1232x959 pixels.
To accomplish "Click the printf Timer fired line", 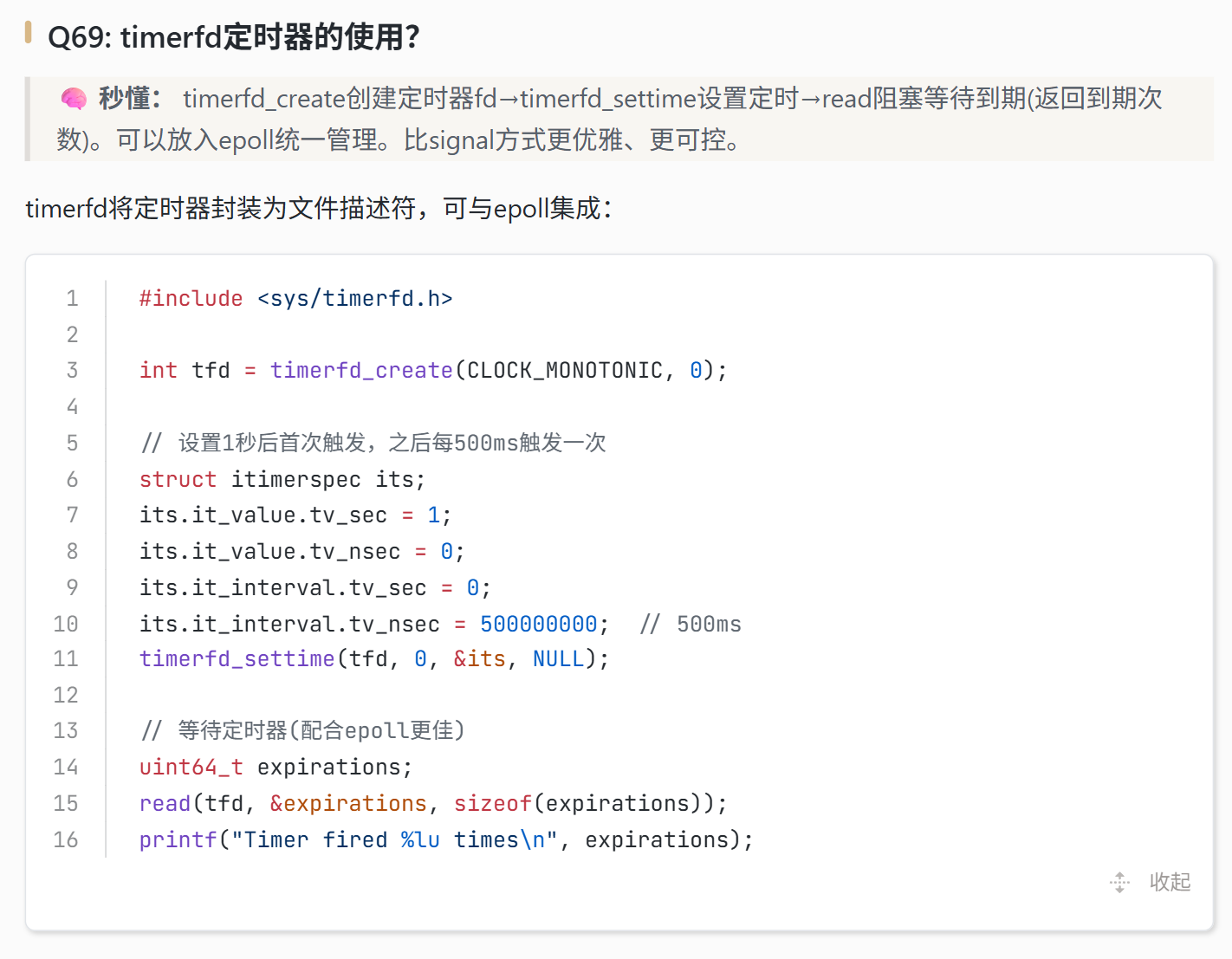I will [446, 840].
